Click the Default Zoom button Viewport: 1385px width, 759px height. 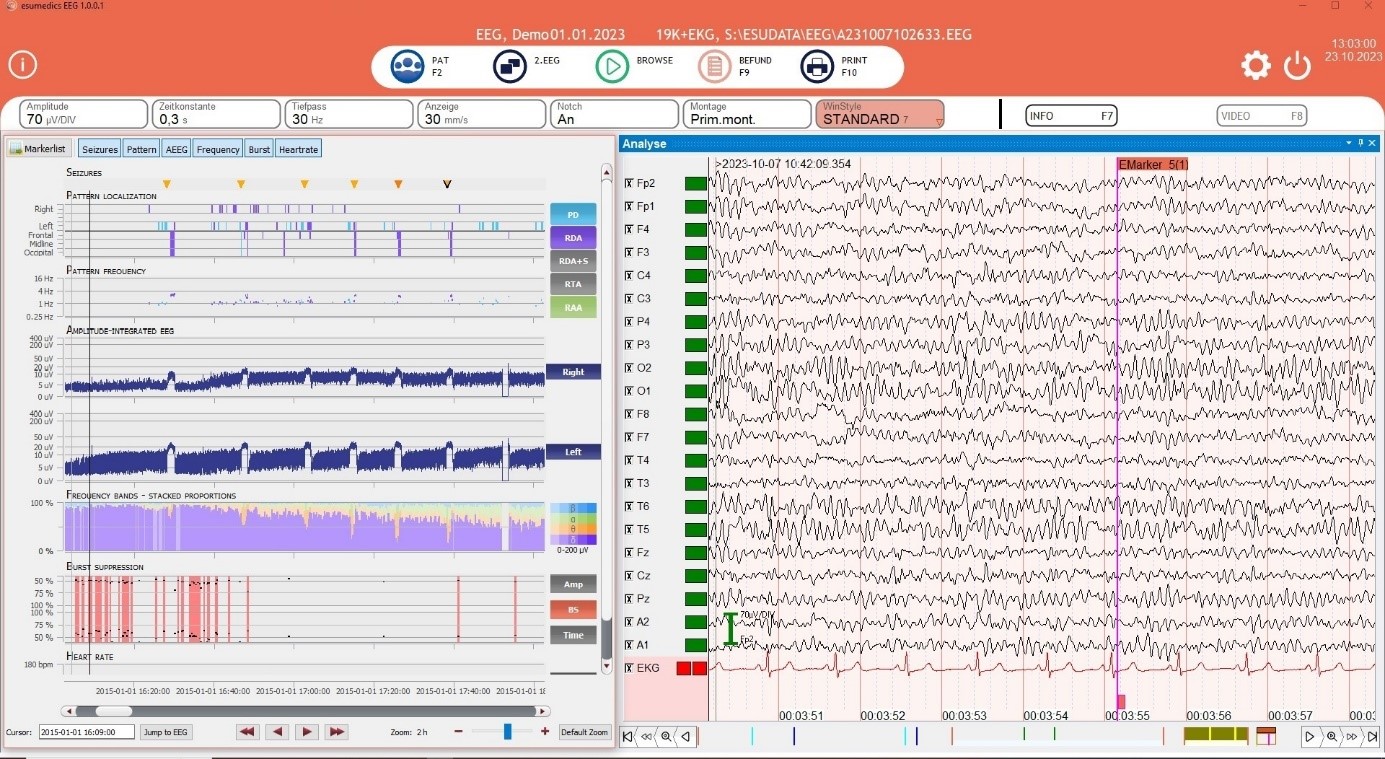584,731
